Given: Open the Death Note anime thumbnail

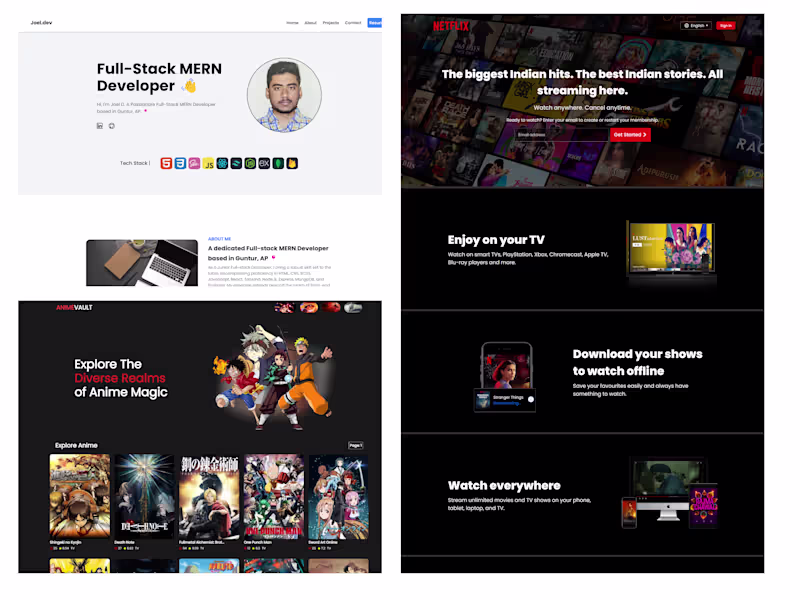Looking at the screenshot, I should click(144, 496).
